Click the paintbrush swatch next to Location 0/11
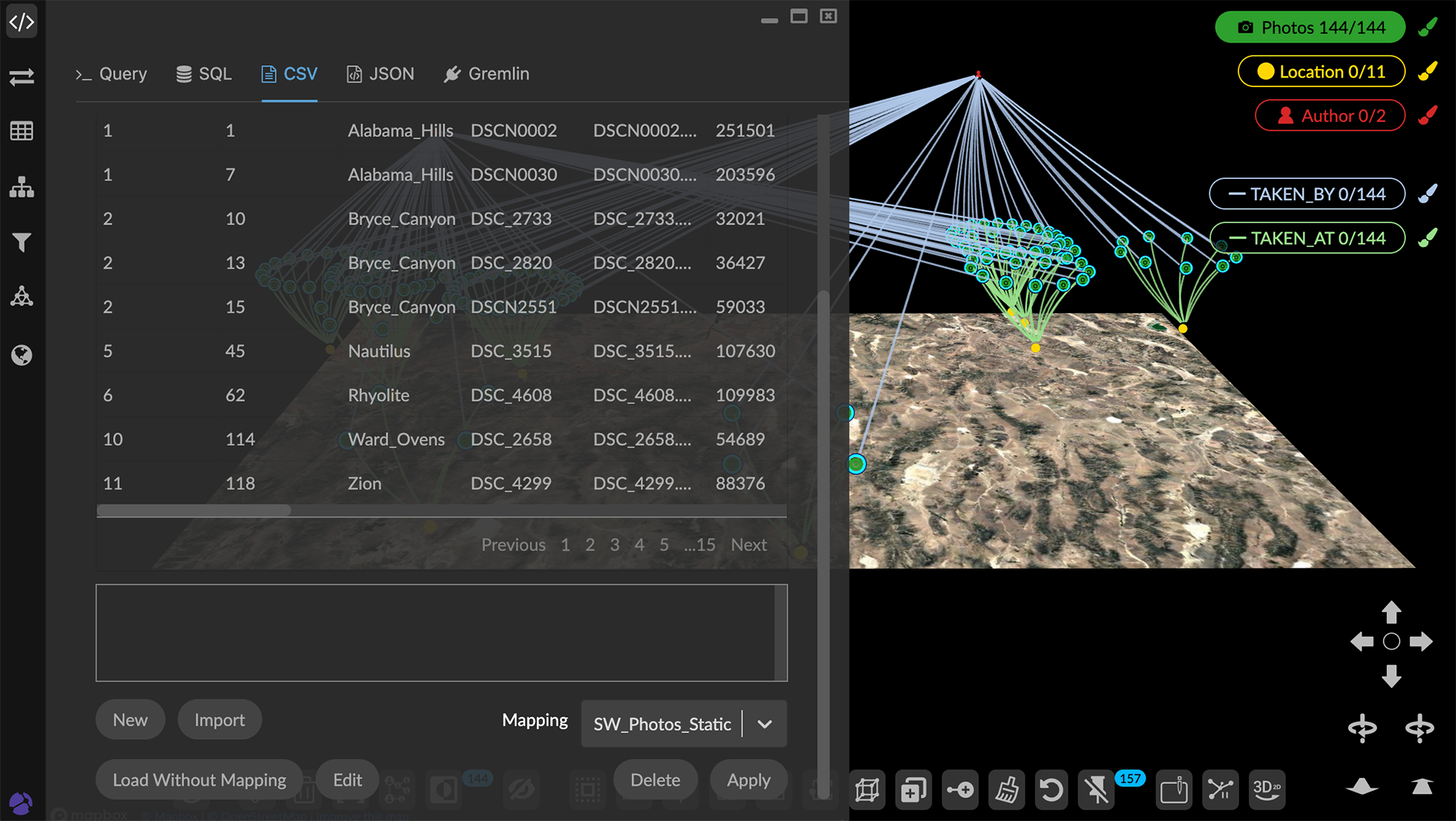1456x821 pixels. click(1427, 71)
